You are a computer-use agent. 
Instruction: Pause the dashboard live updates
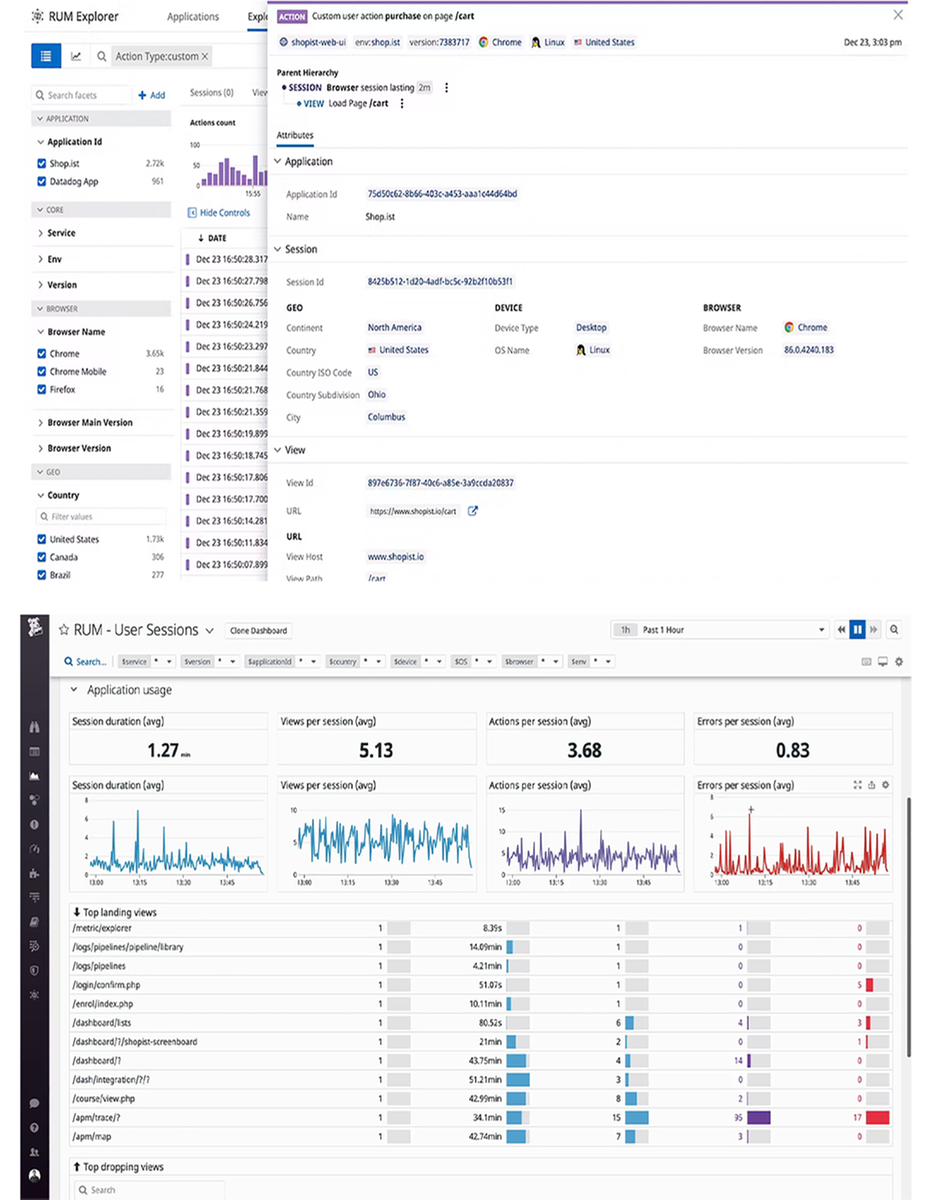858,630
